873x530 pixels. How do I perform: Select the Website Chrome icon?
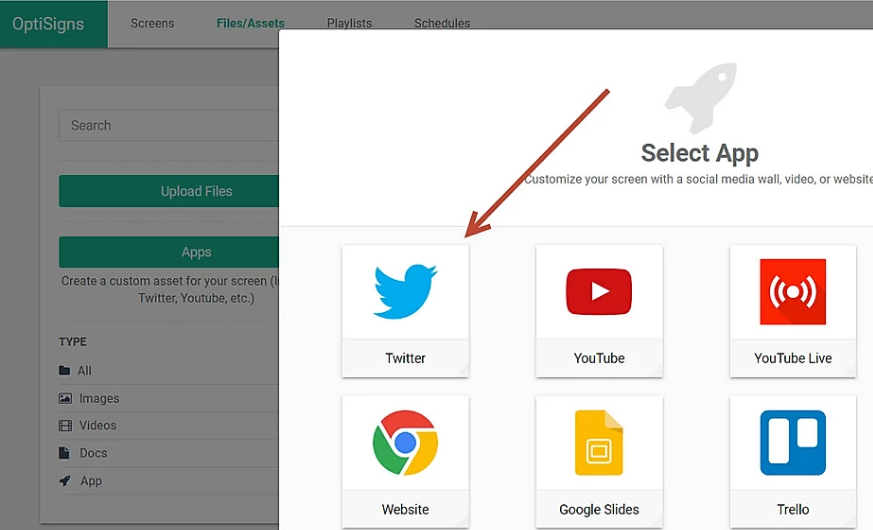[405, 442]
